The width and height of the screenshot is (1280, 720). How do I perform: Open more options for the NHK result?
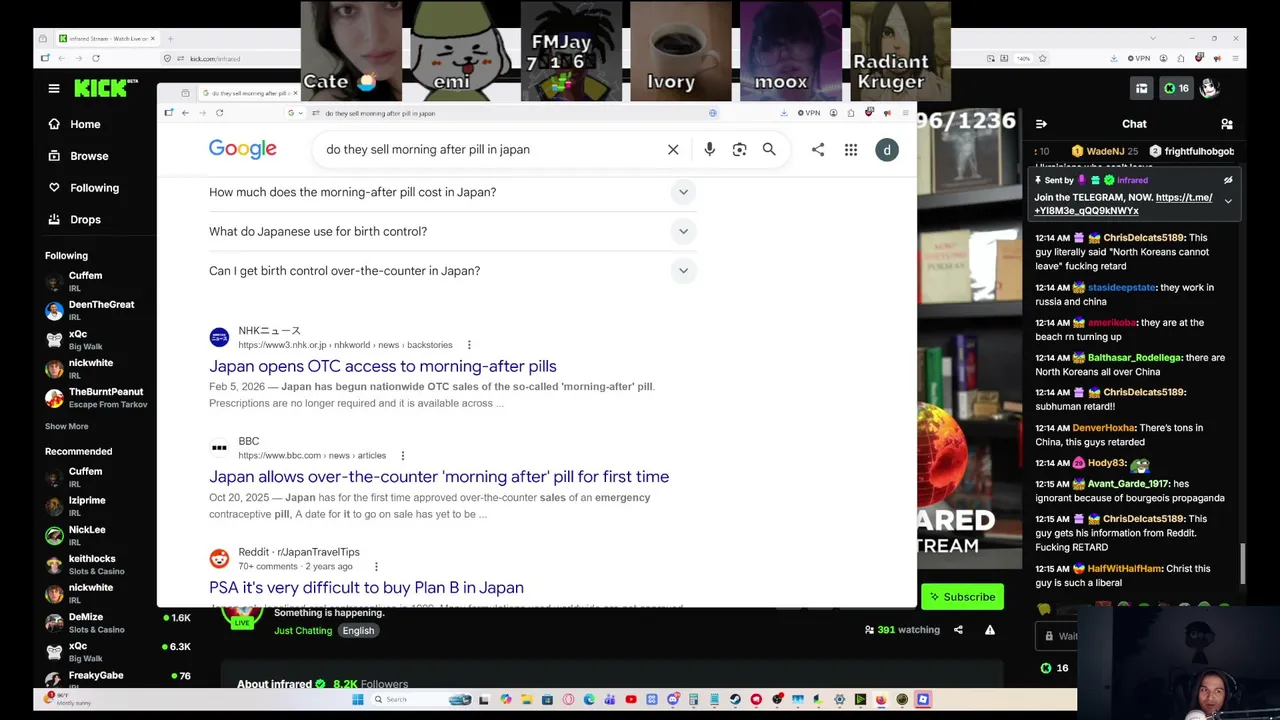tap(469, 345)
